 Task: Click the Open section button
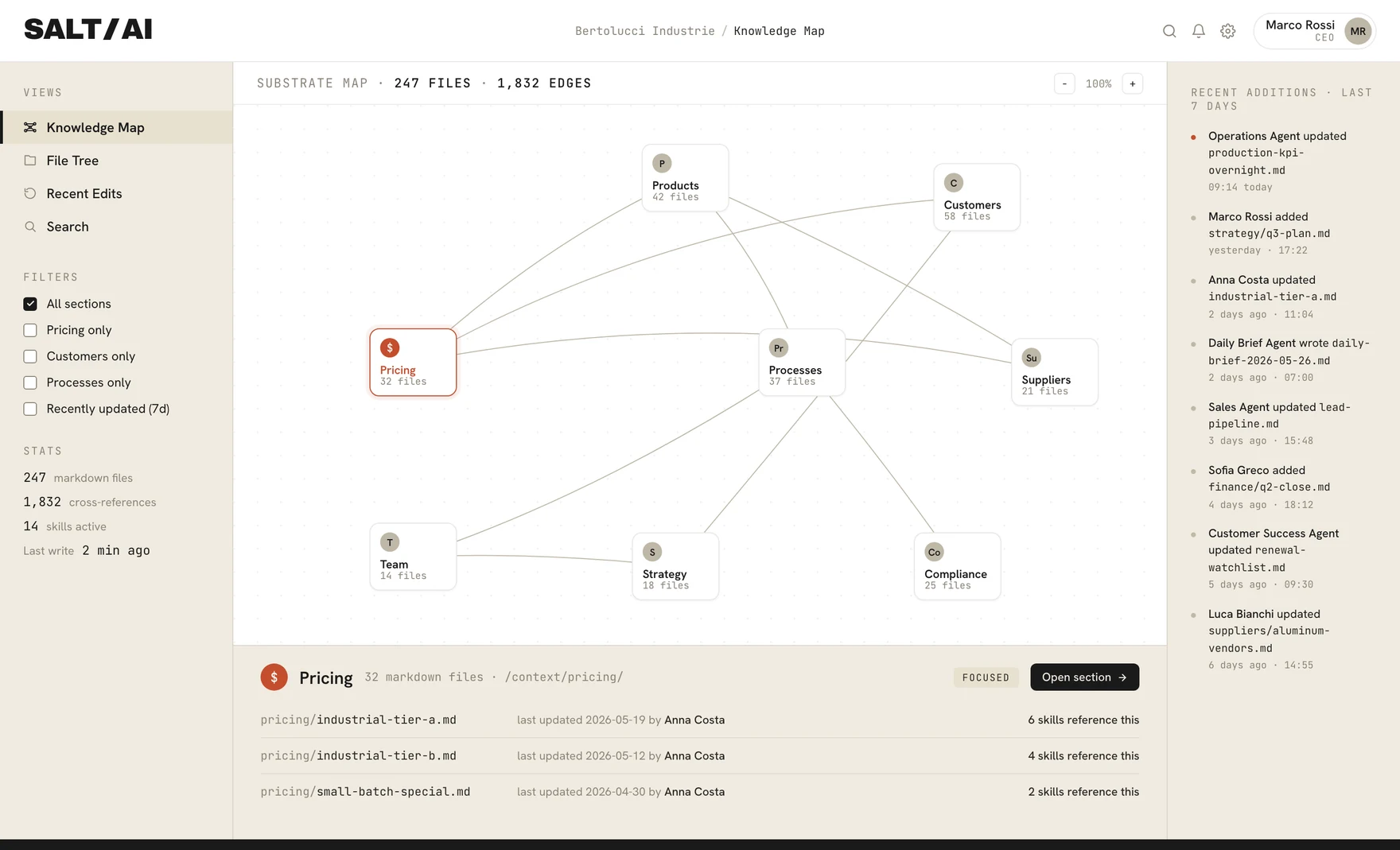tap(1084, 677)
